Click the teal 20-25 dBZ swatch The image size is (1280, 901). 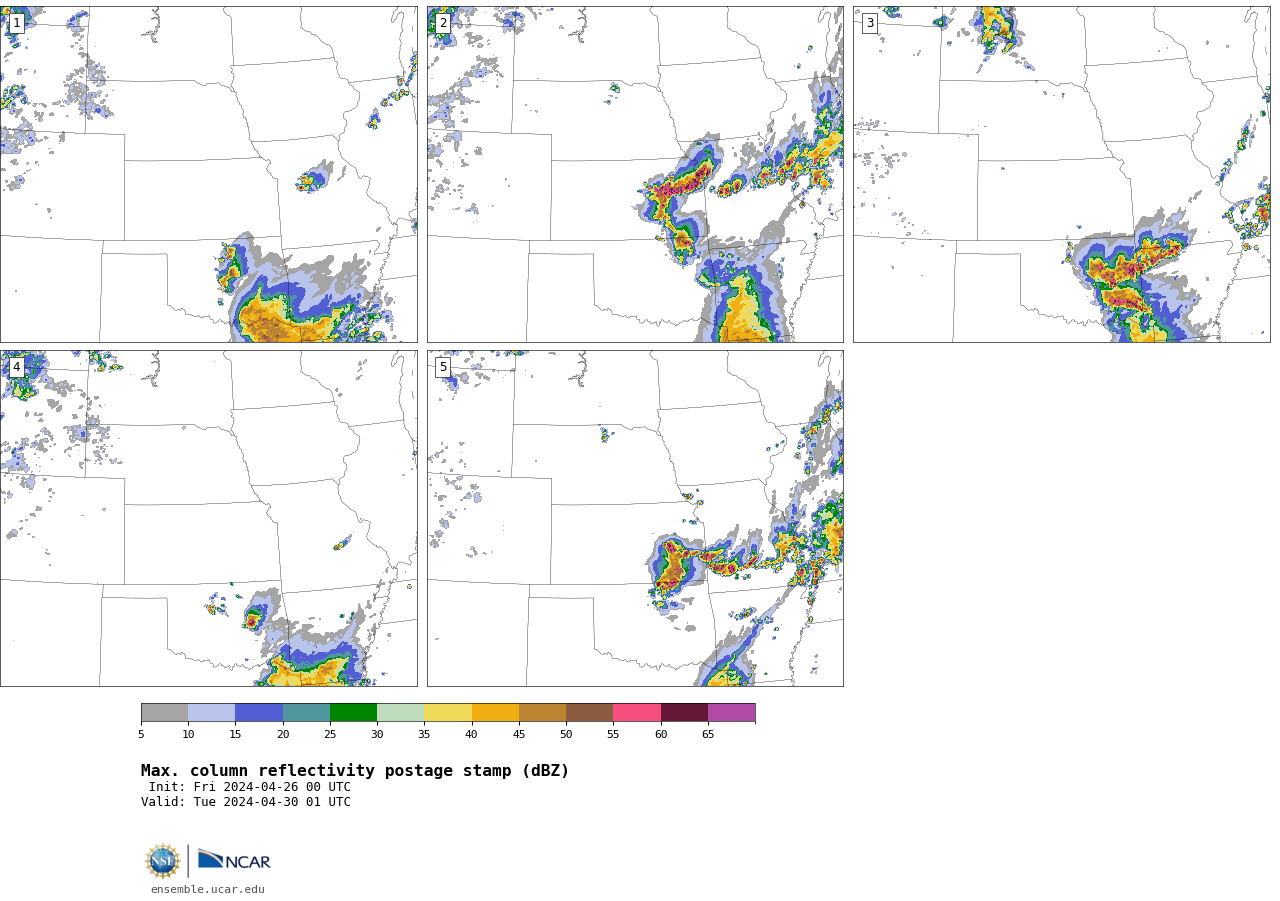click(x=306, y=713)
